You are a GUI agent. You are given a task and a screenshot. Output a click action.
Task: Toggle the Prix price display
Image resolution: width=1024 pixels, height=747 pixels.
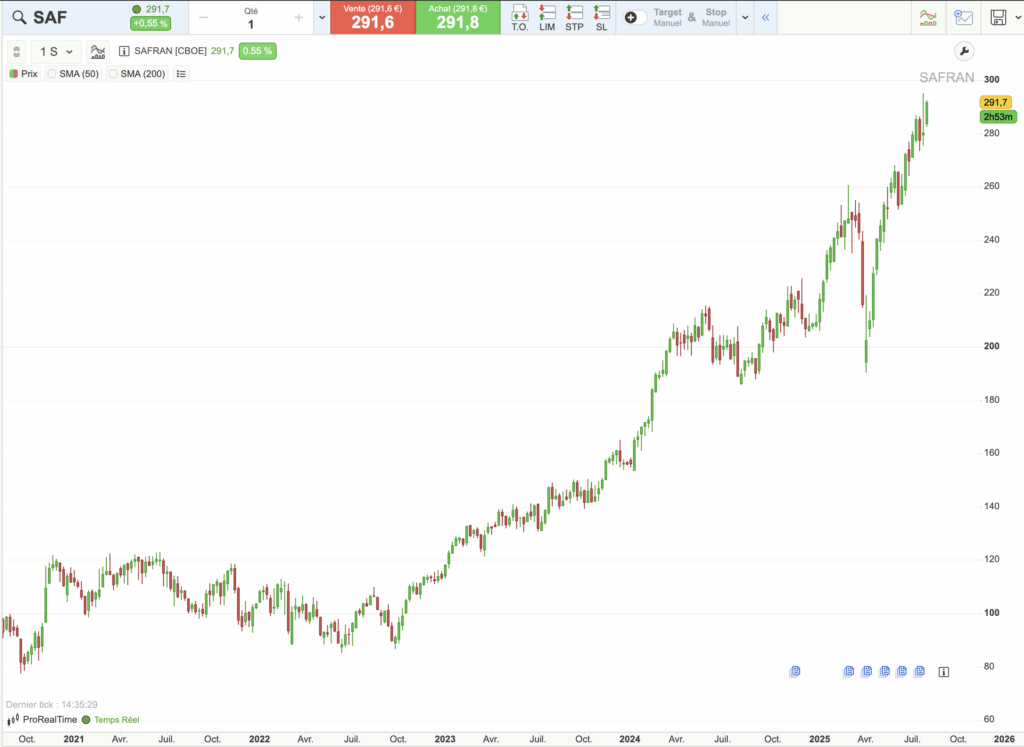pyautogui.click(x=23, y=73)
